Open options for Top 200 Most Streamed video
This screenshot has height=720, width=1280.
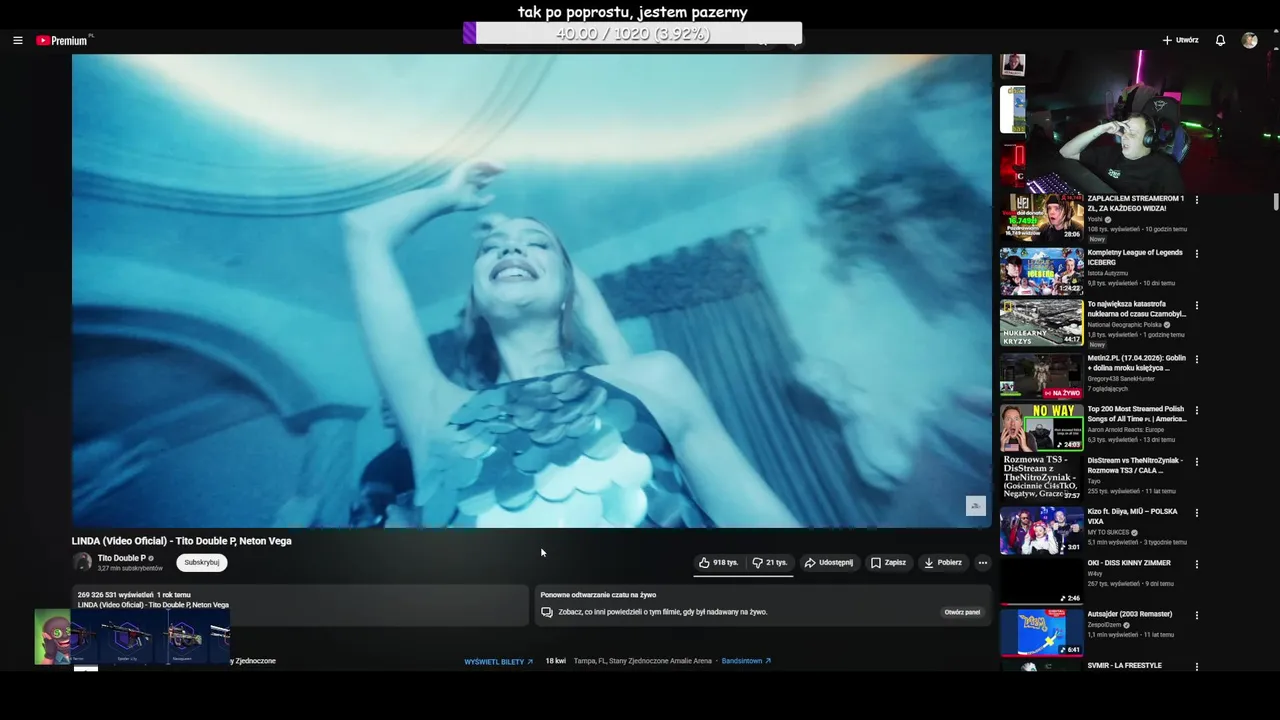point(1196,410)
